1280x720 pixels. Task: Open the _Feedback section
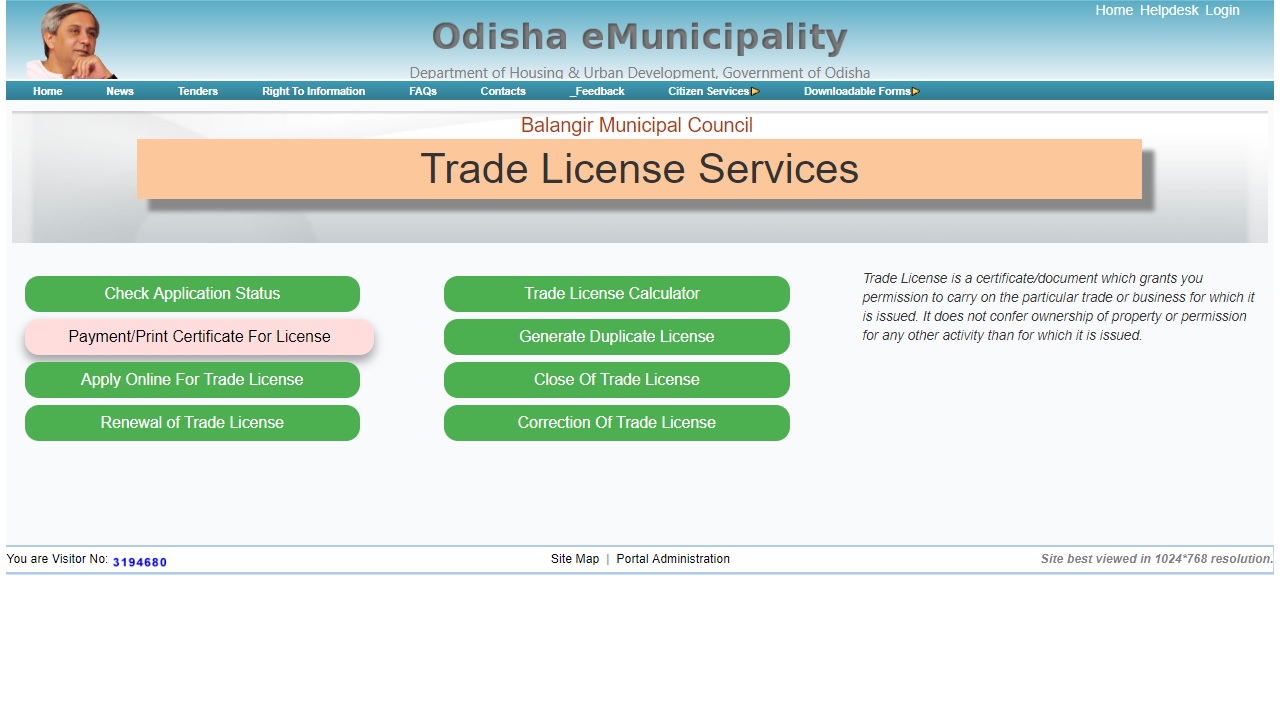596,91
